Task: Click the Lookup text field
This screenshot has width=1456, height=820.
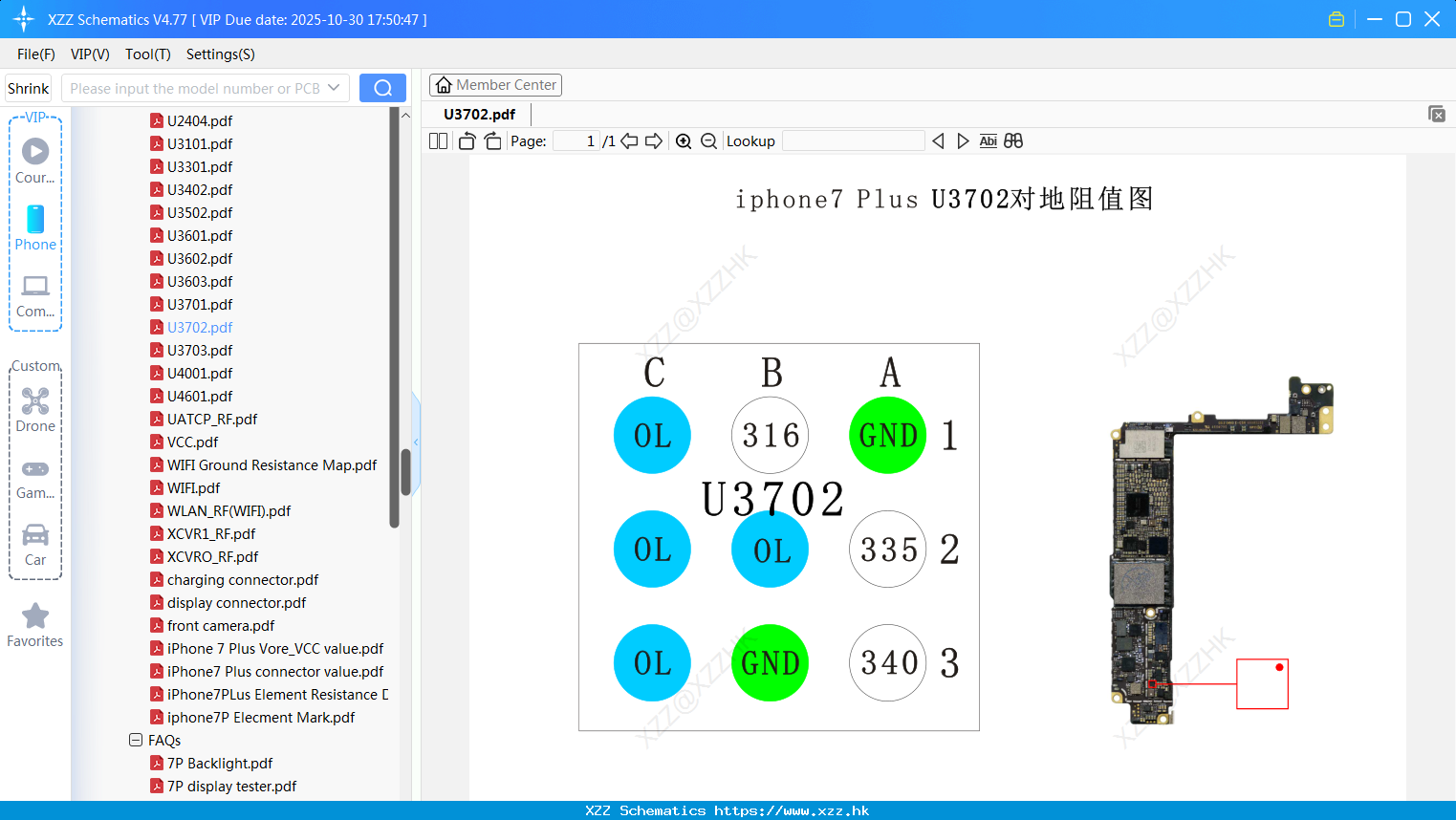Action: [x=853, y=141]
